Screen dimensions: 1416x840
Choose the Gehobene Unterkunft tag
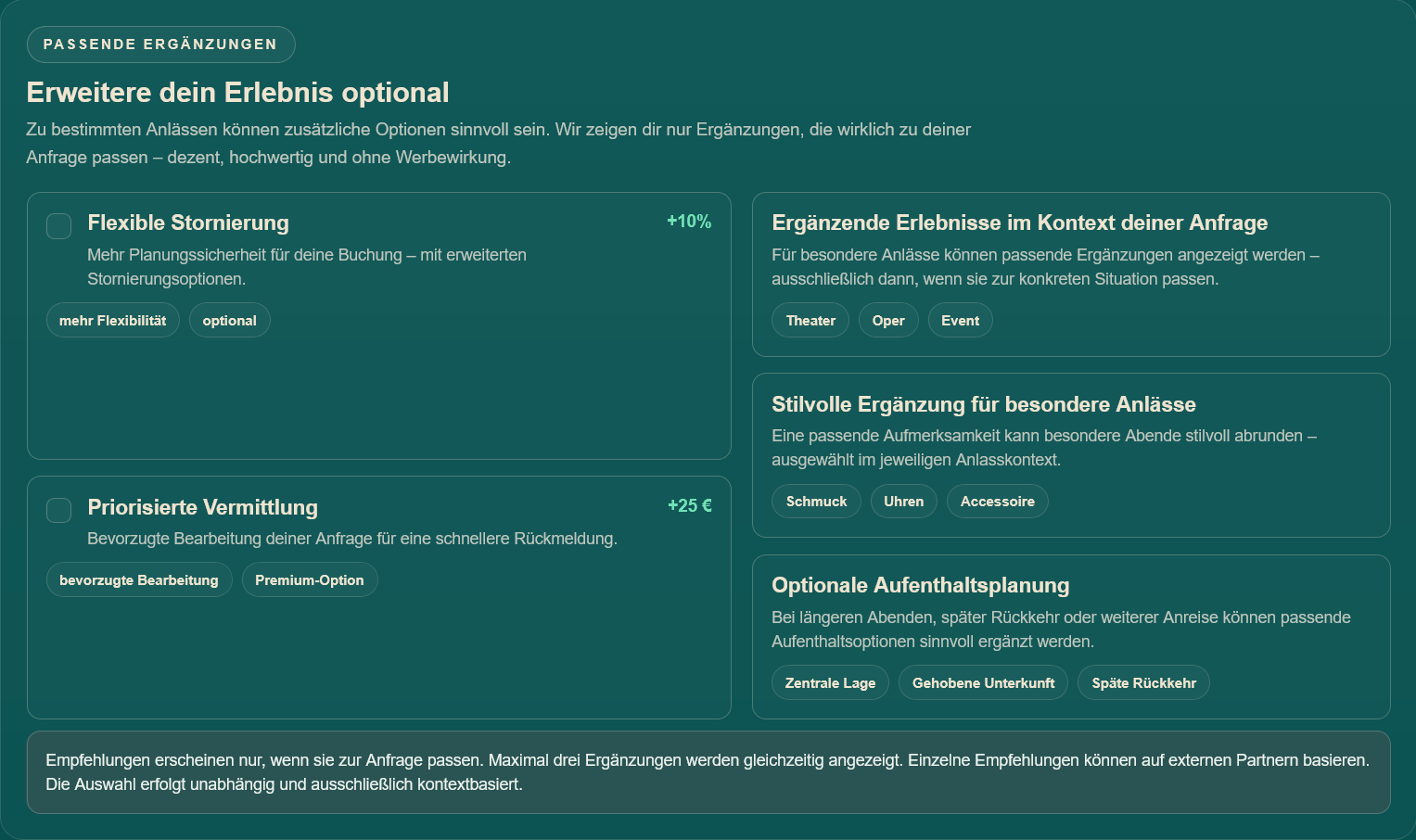(x=983, y=683)
